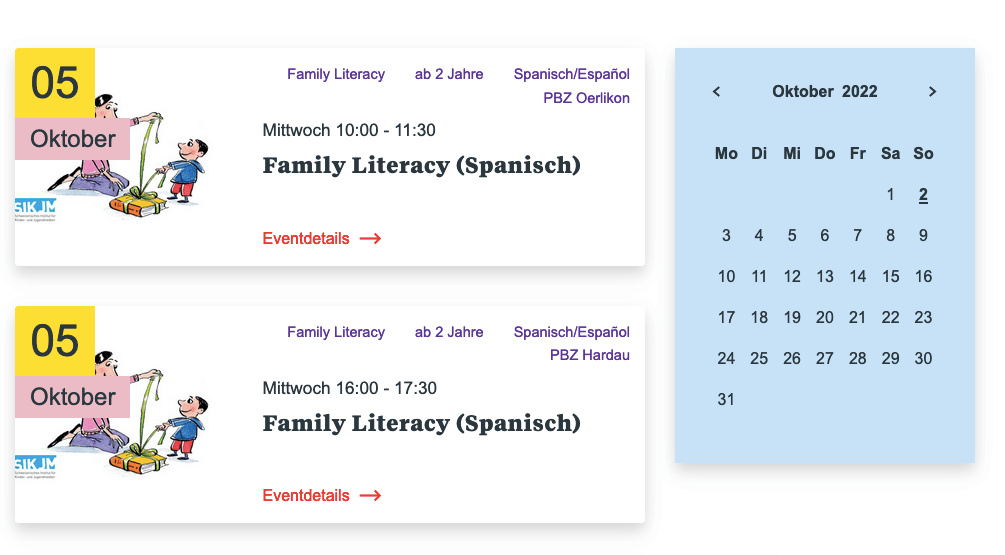This screenshot has height=555, width=1005.
Task: Select PBZ Oerlikon location tag
Action: click(x=586, y=98)
